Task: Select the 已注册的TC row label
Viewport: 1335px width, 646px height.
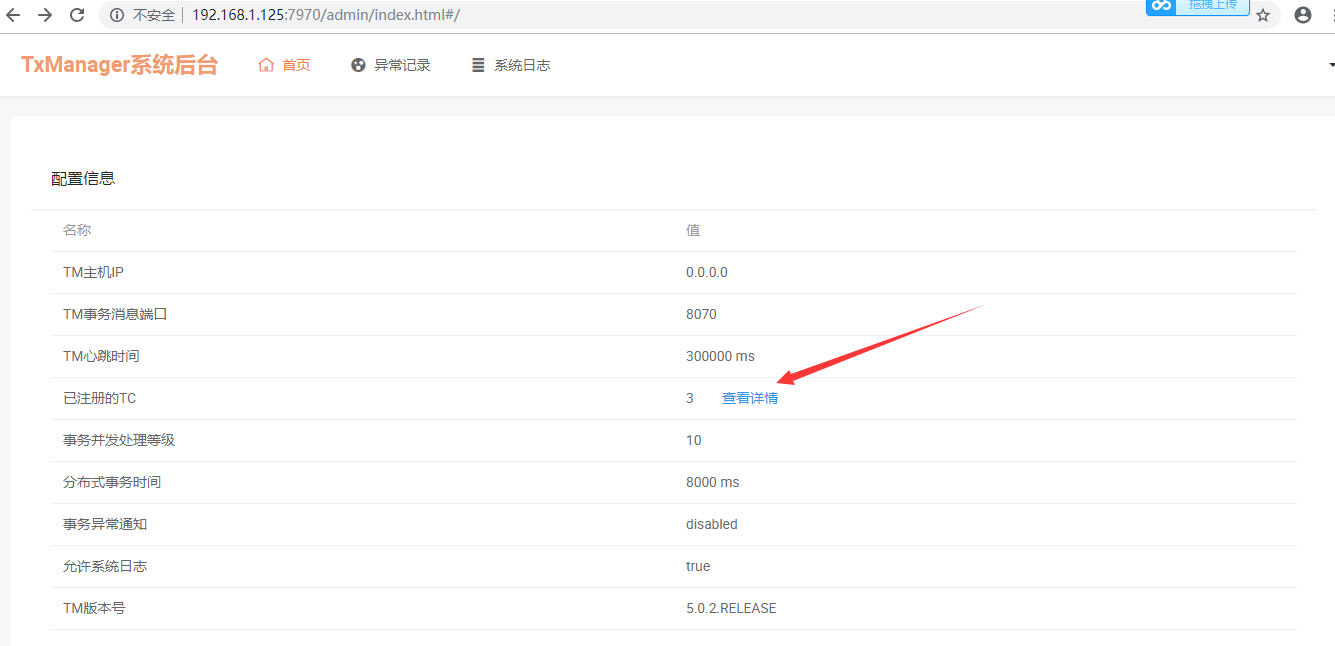Action: tap(99, 398)
